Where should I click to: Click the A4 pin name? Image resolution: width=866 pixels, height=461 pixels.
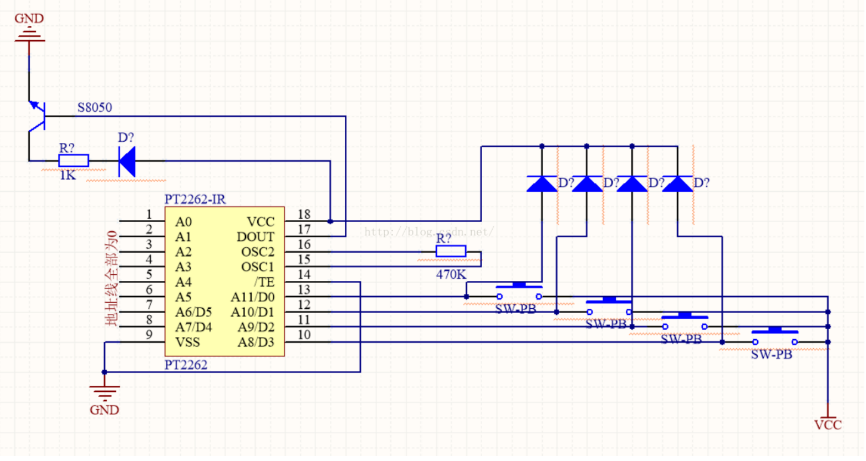[183, 282]
